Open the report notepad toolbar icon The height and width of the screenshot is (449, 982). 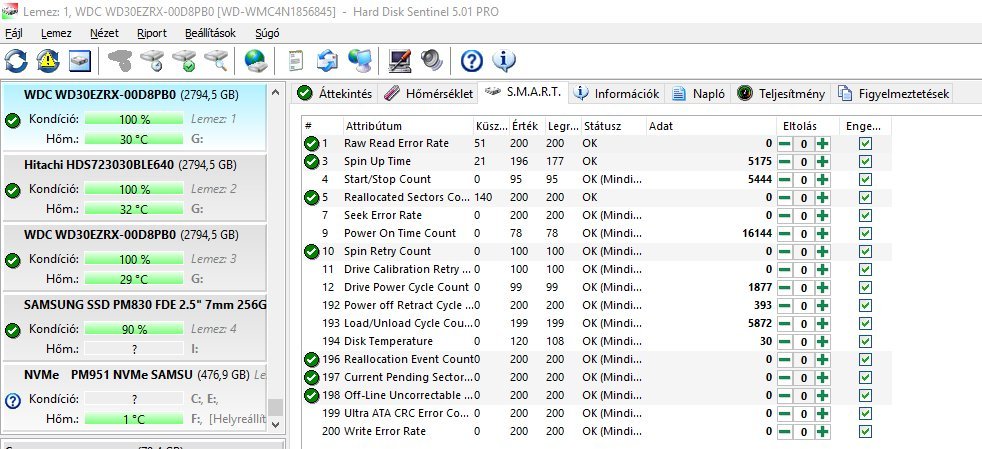click(295, 61)
